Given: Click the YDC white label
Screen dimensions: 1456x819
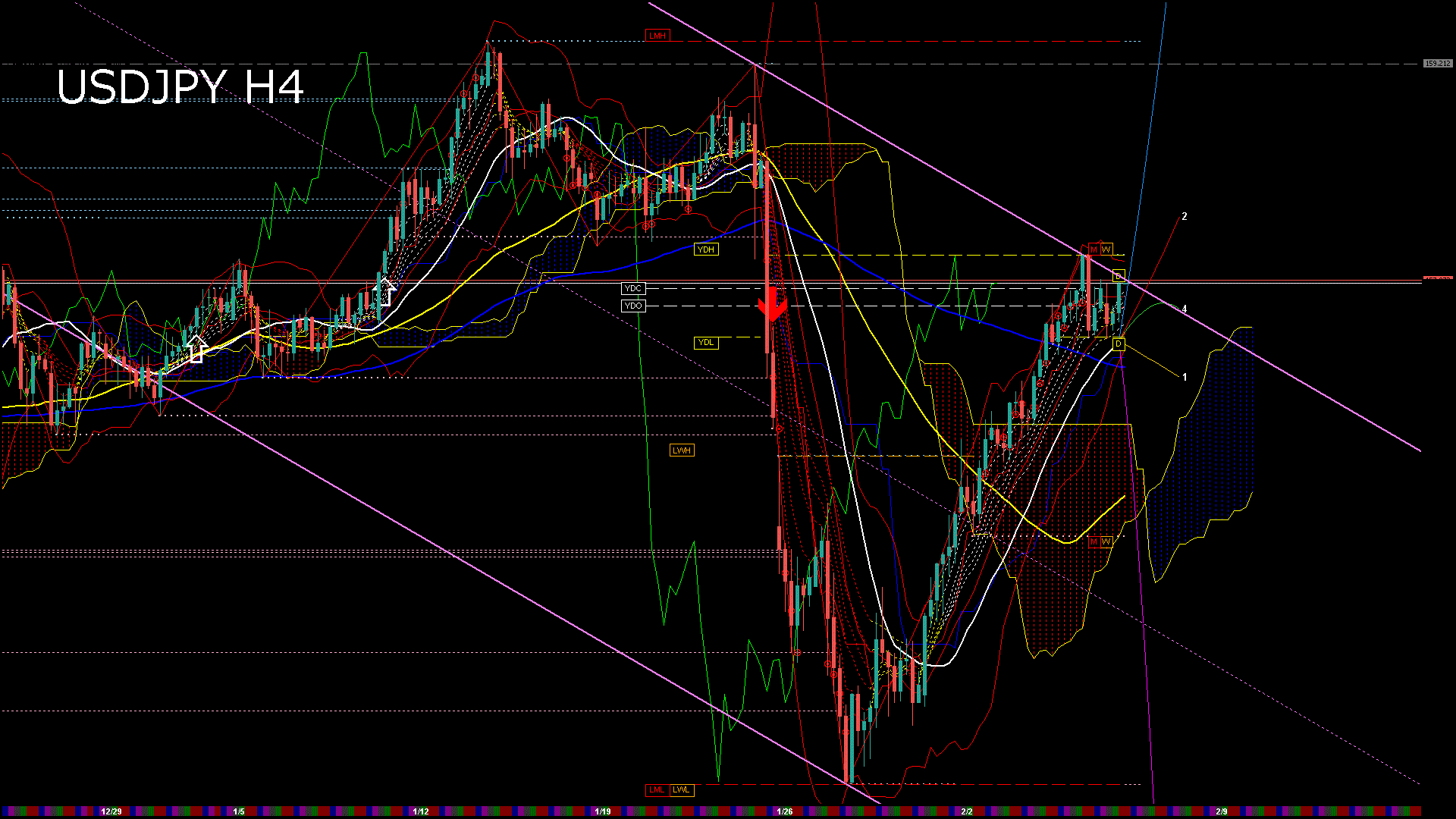Looking at the screenshot, I should pos(632,288).
